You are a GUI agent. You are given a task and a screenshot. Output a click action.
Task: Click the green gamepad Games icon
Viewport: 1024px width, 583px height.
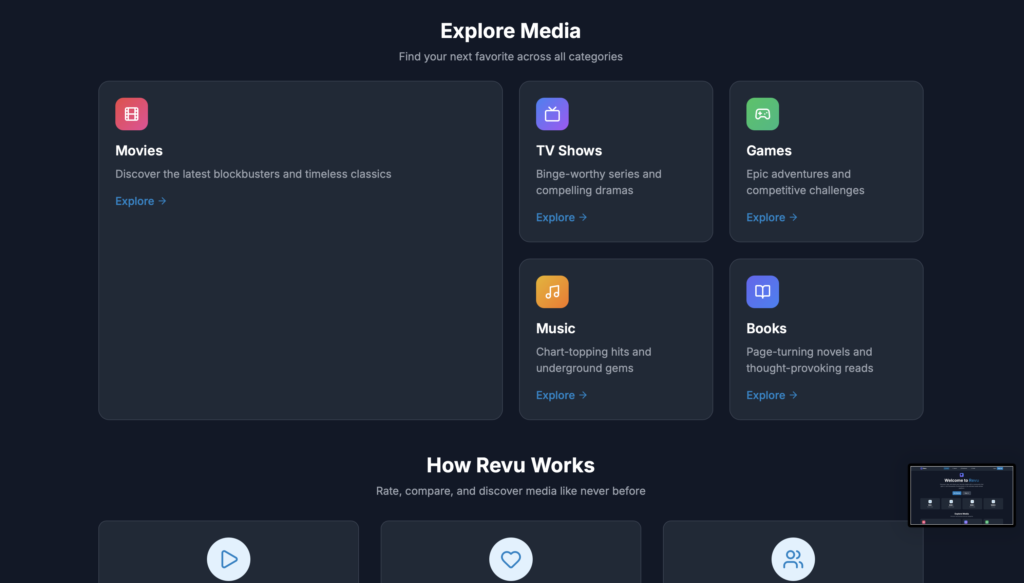point(762,114)
